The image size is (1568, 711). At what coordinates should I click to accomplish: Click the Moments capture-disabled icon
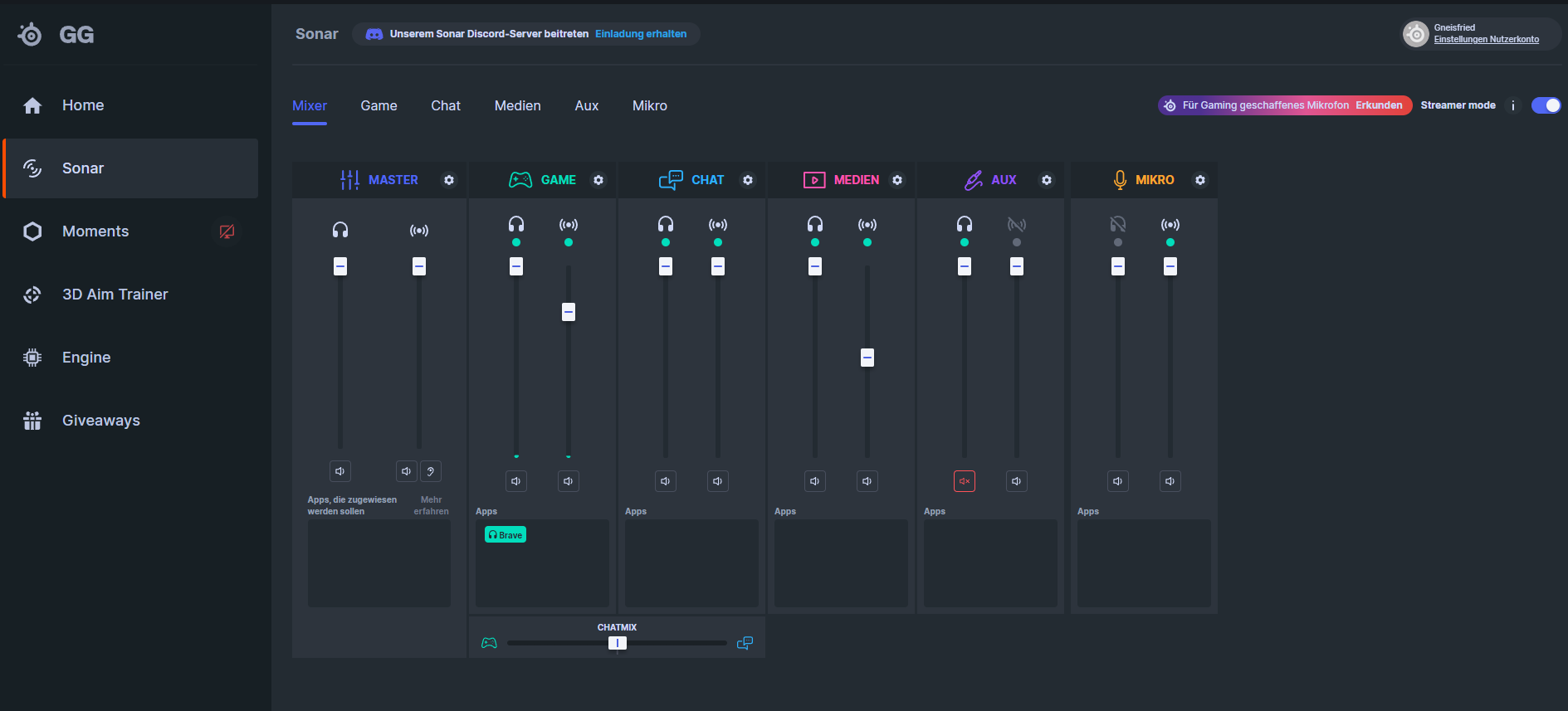[227, 231]
